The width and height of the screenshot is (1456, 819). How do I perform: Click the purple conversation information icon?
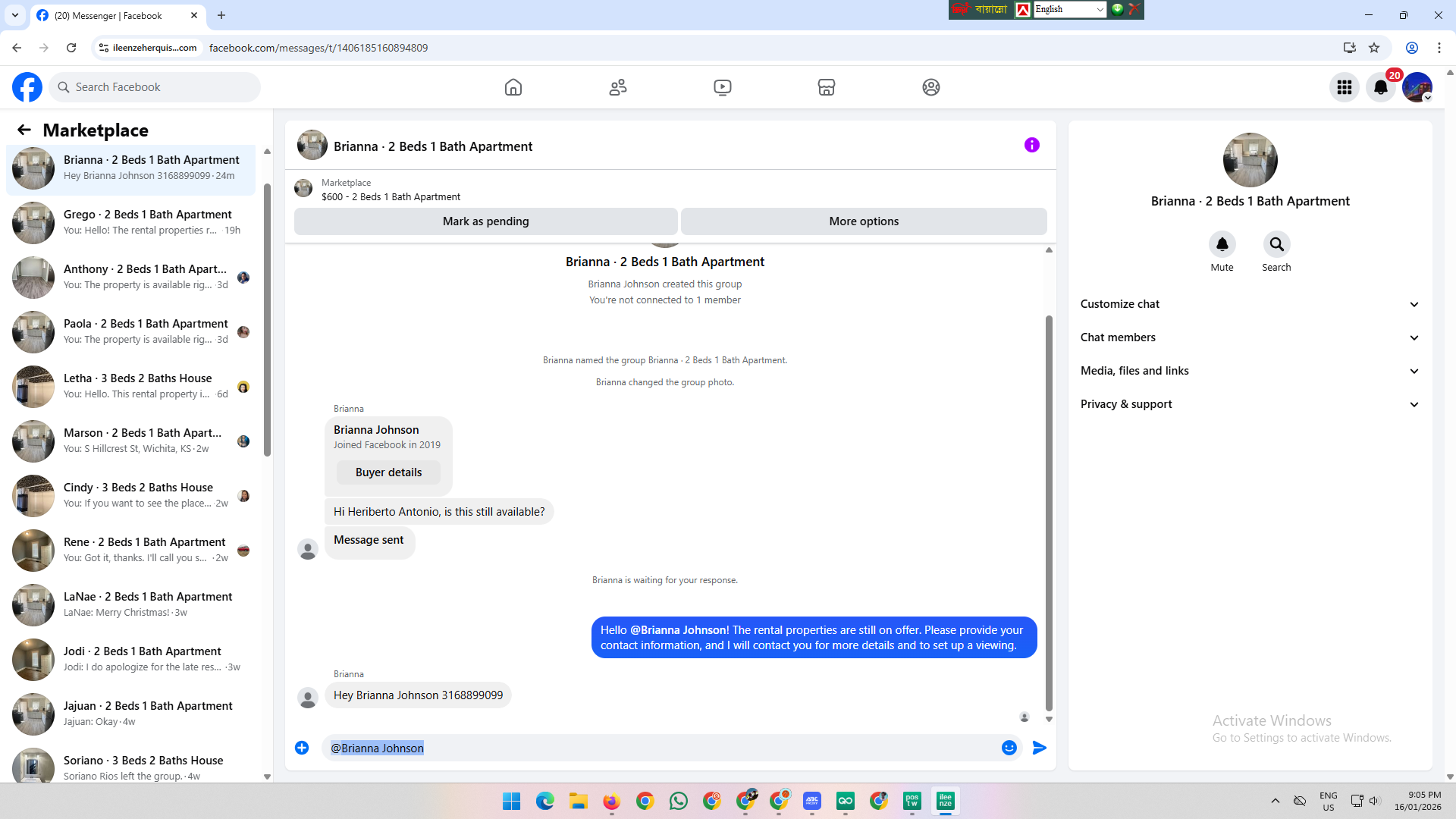pyautogui.click(x=1032, y=145)
